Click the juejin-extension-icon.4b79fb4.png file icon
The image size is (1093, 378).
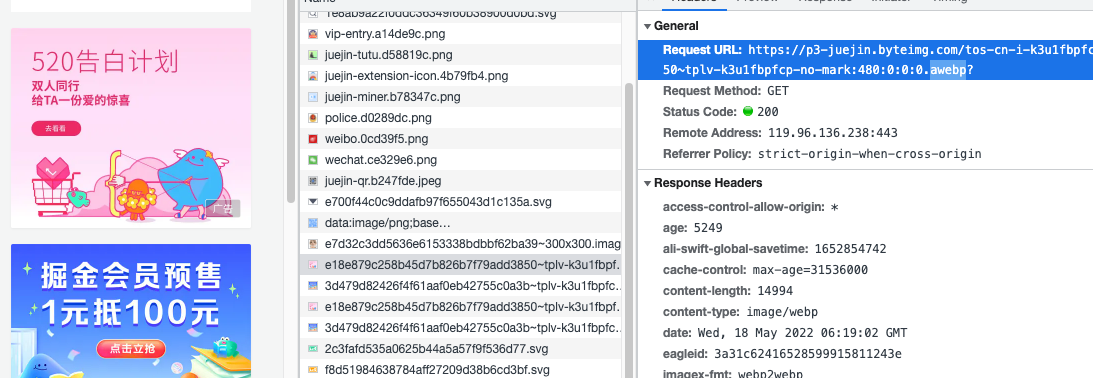coord(313,75)
